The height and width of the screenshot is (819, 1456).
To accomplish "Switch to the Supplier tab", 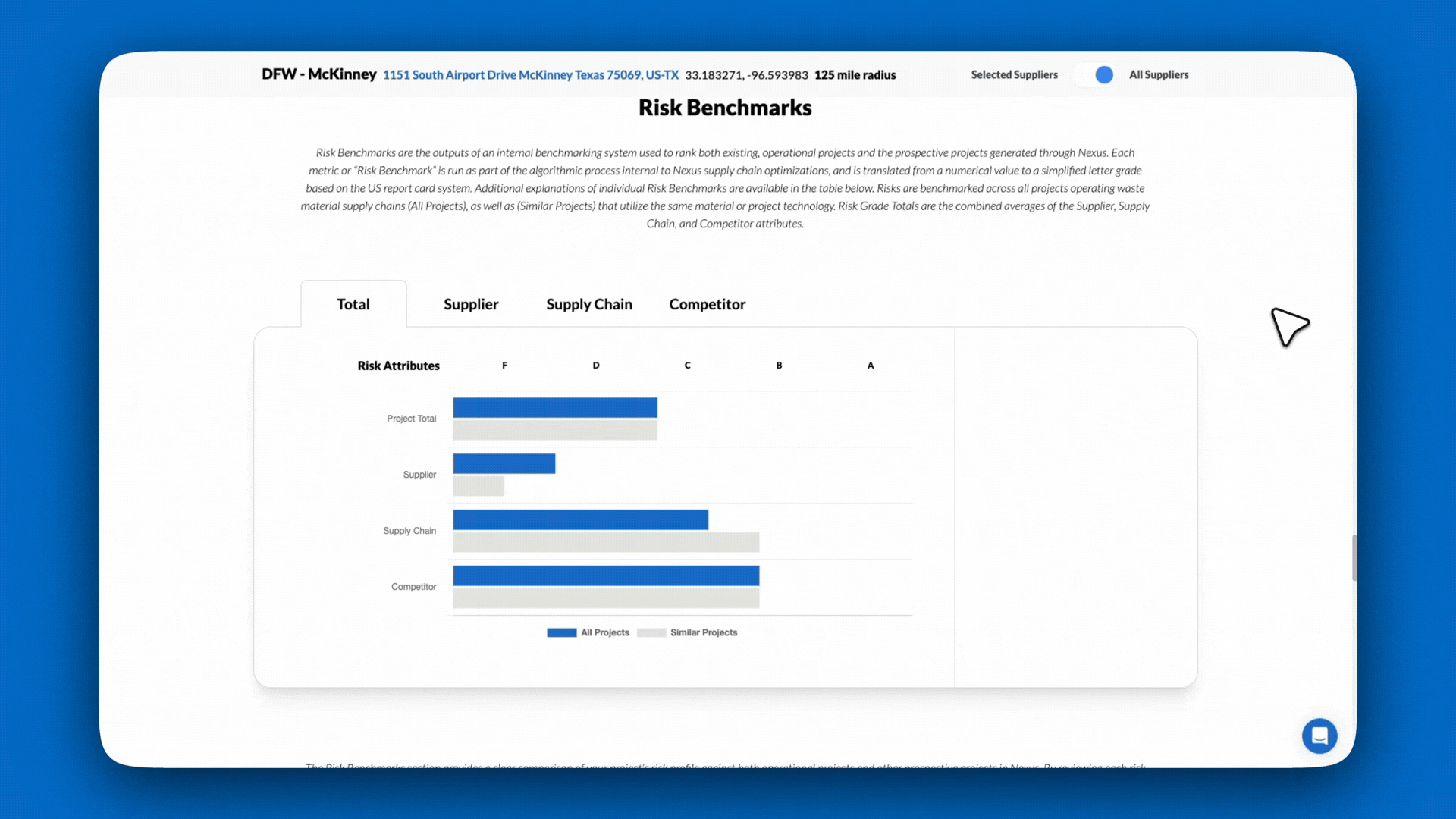I will (471, 304).
